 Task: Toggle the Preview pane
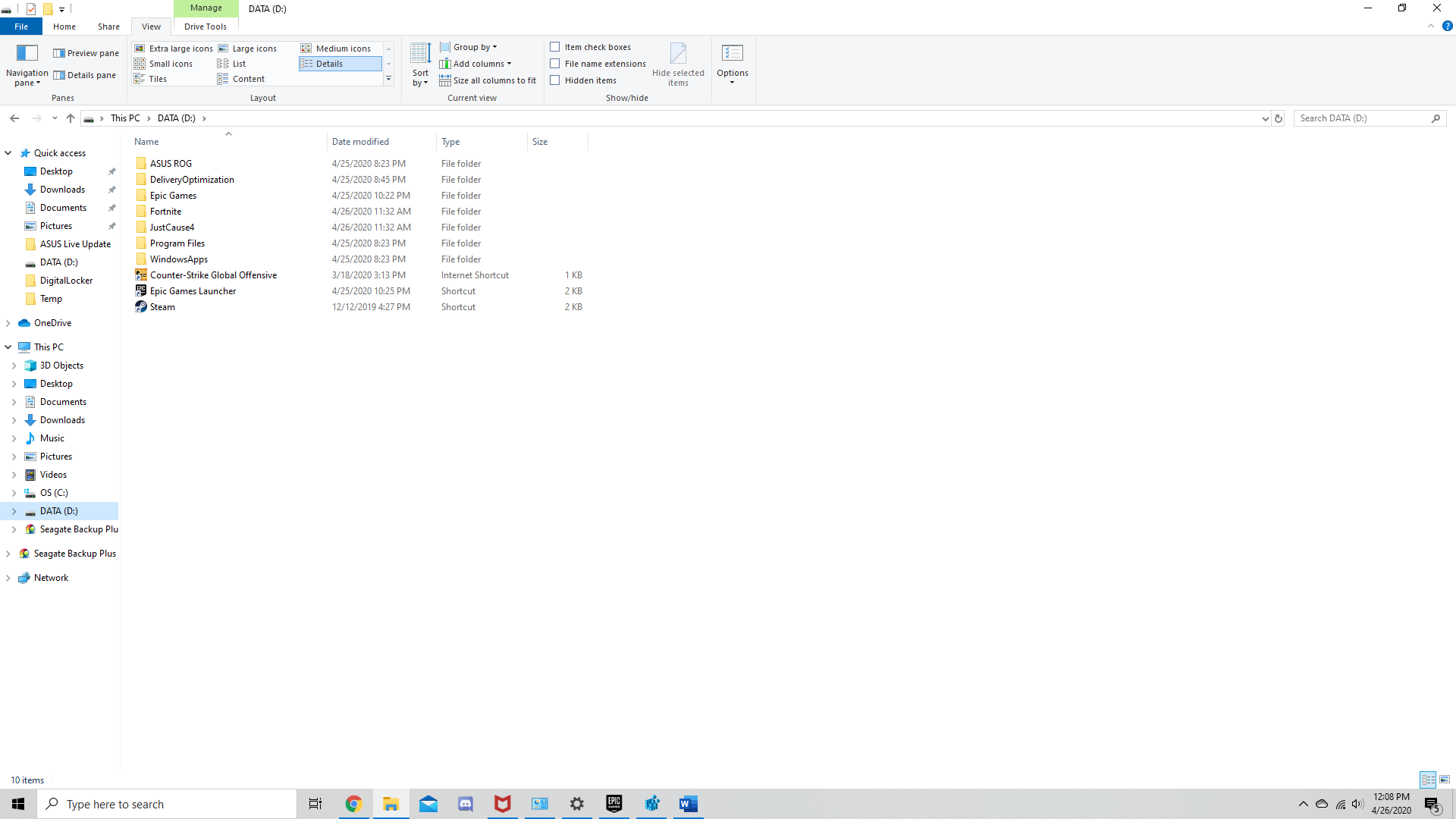pos(86,53)
